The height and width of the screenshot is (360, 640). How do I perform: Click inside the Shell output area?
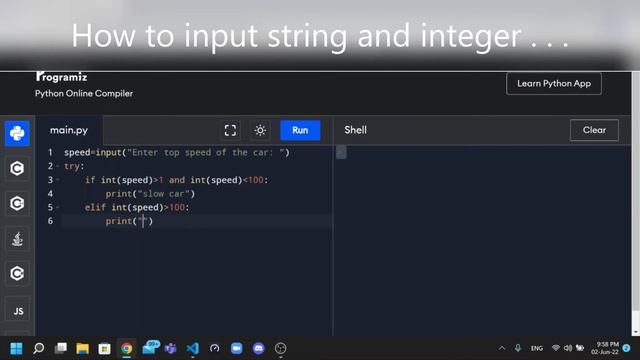482,241
